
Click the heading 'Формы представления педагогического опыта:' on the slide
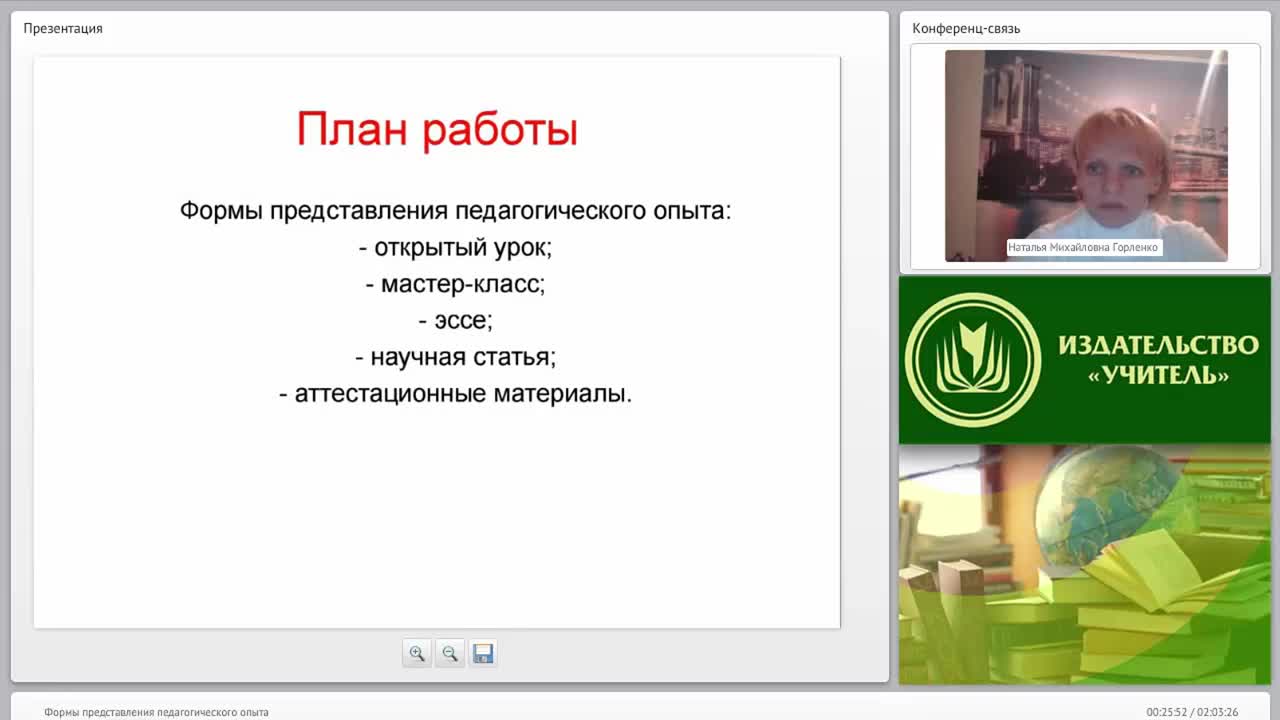[455, 211]
